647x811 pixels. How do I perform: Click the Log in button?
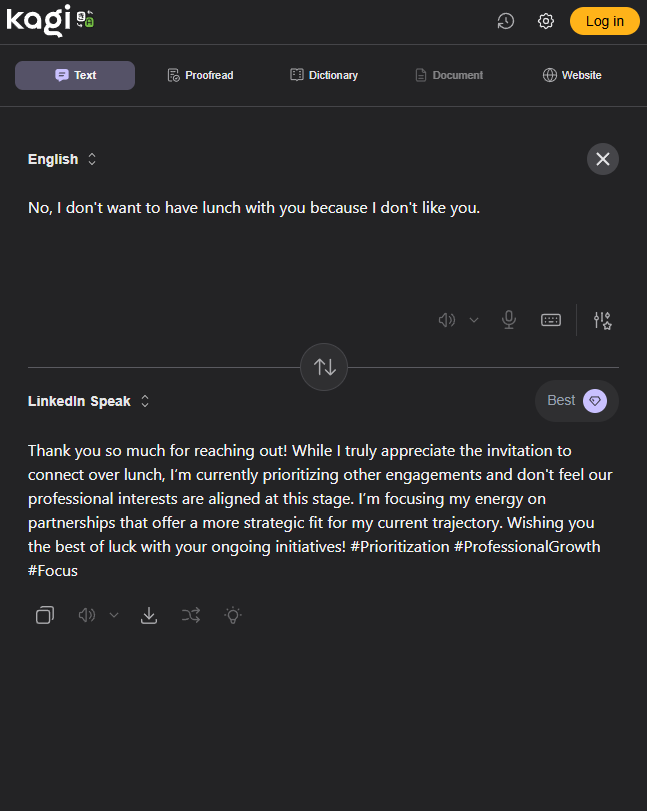(604, 21)
